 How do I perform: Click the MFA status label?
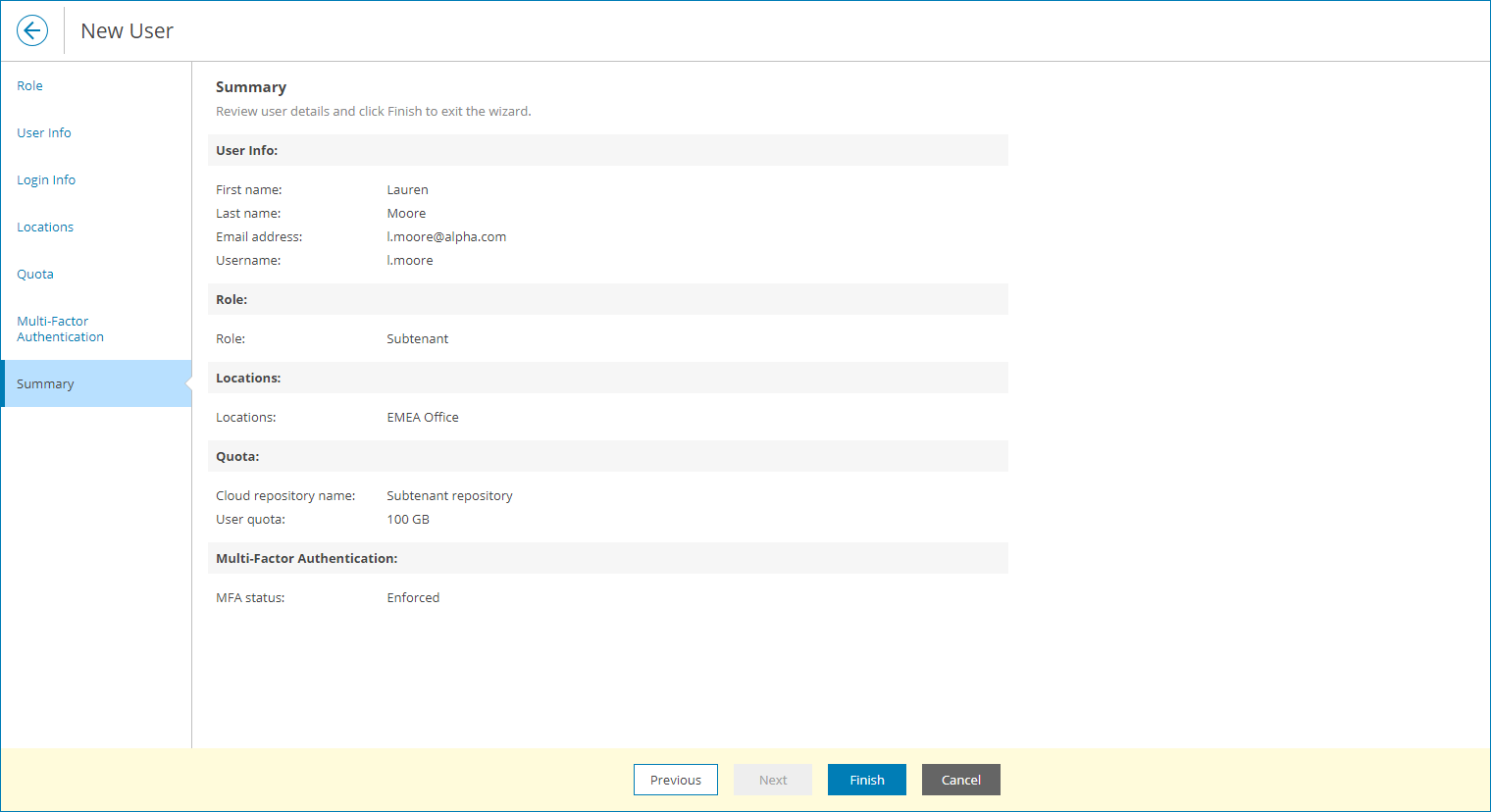click(250, 597)
